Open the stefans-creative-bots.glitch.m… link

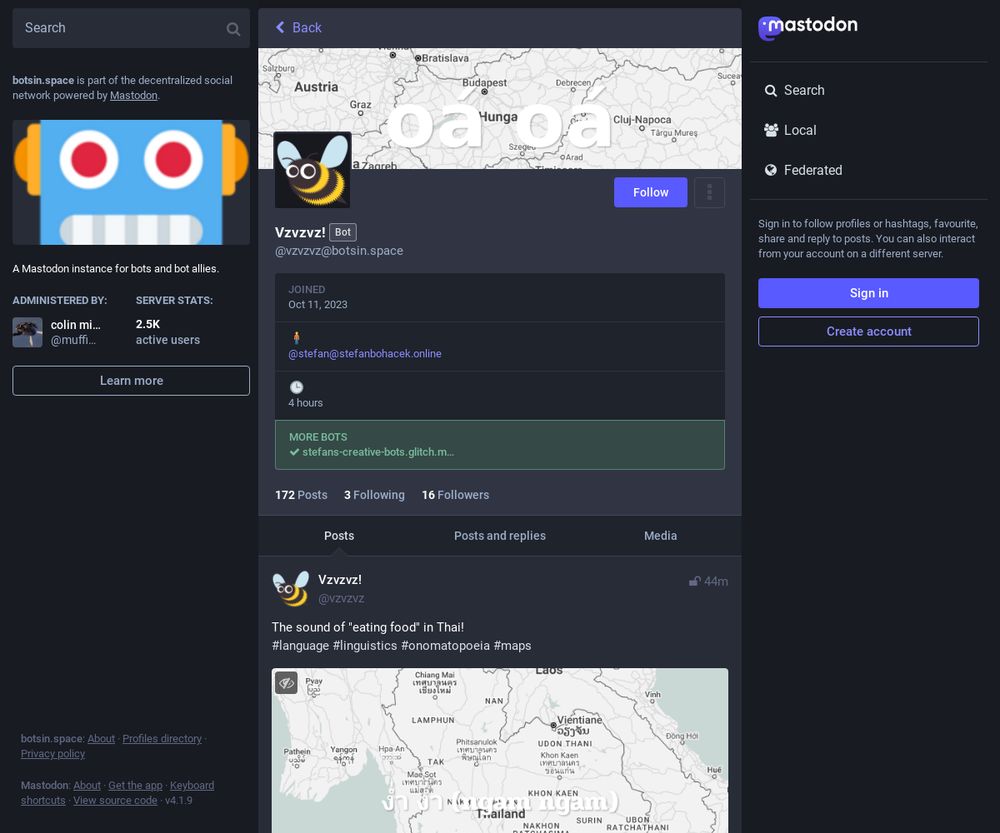(378, 452)
